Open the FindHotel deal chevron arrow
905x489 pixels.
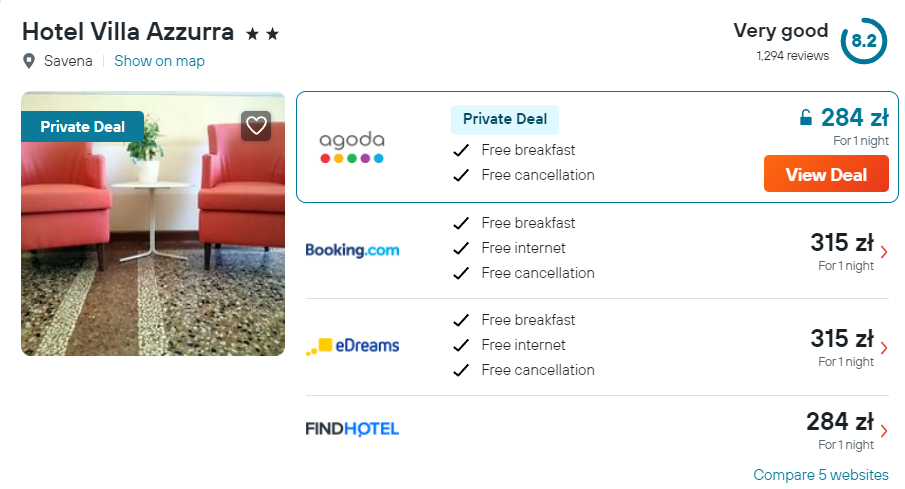(x=884, y=431)
